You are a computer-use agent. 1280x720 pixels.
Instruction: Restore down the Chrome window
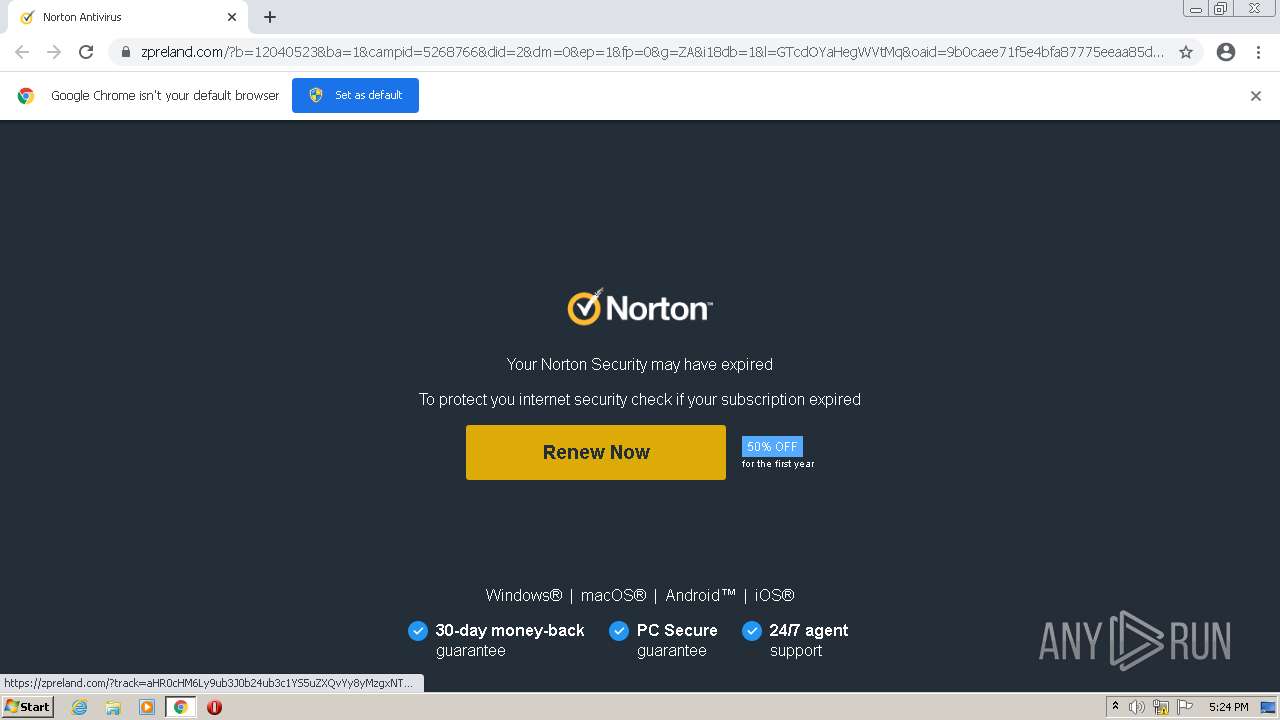[x=1221, y=9]
